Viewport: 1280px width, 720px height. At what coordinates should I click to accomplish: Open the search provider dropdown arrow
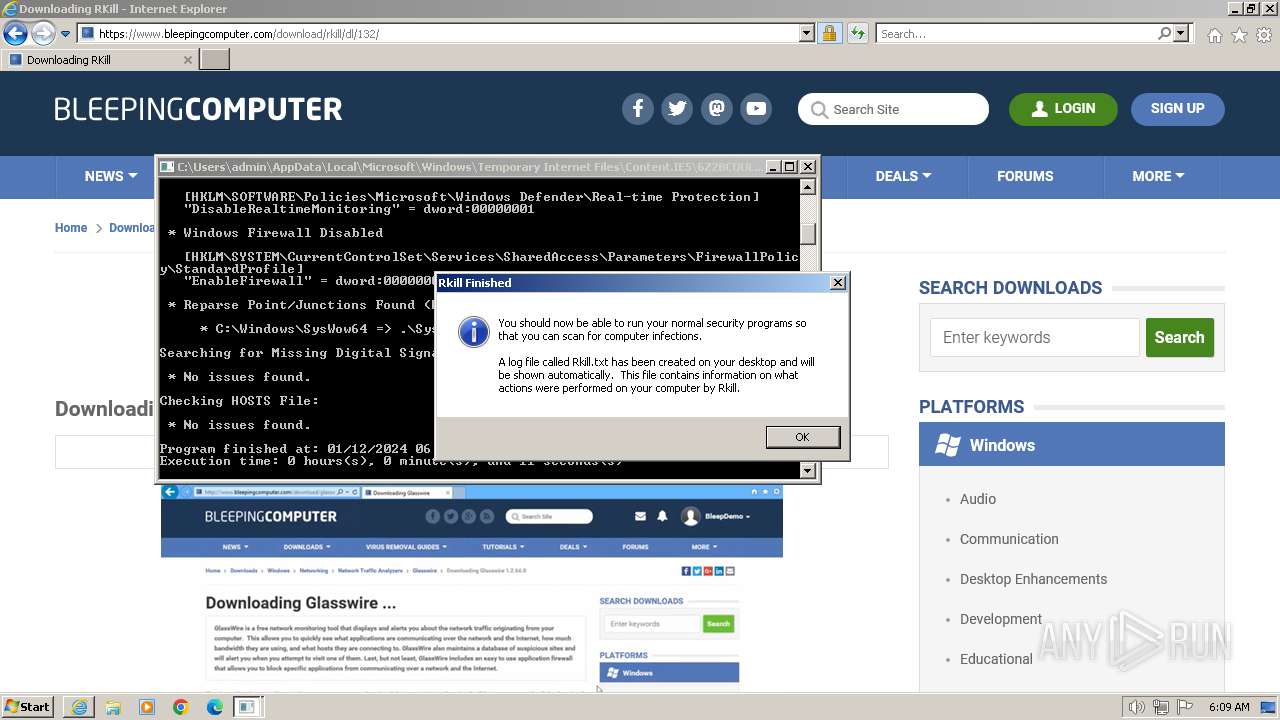point(1181,34)
